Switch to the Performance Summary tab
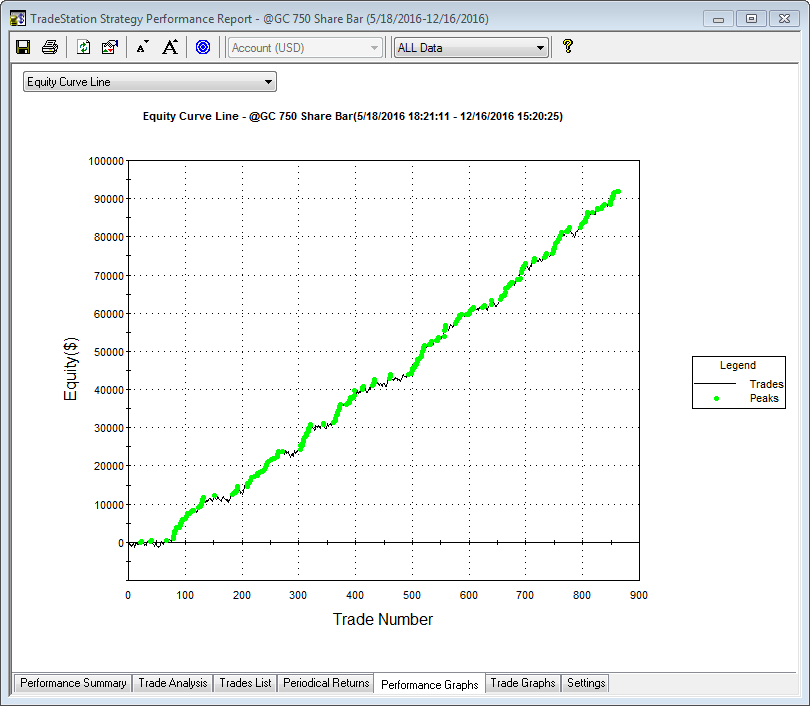The image size is (810, 706). coord(73,683)
